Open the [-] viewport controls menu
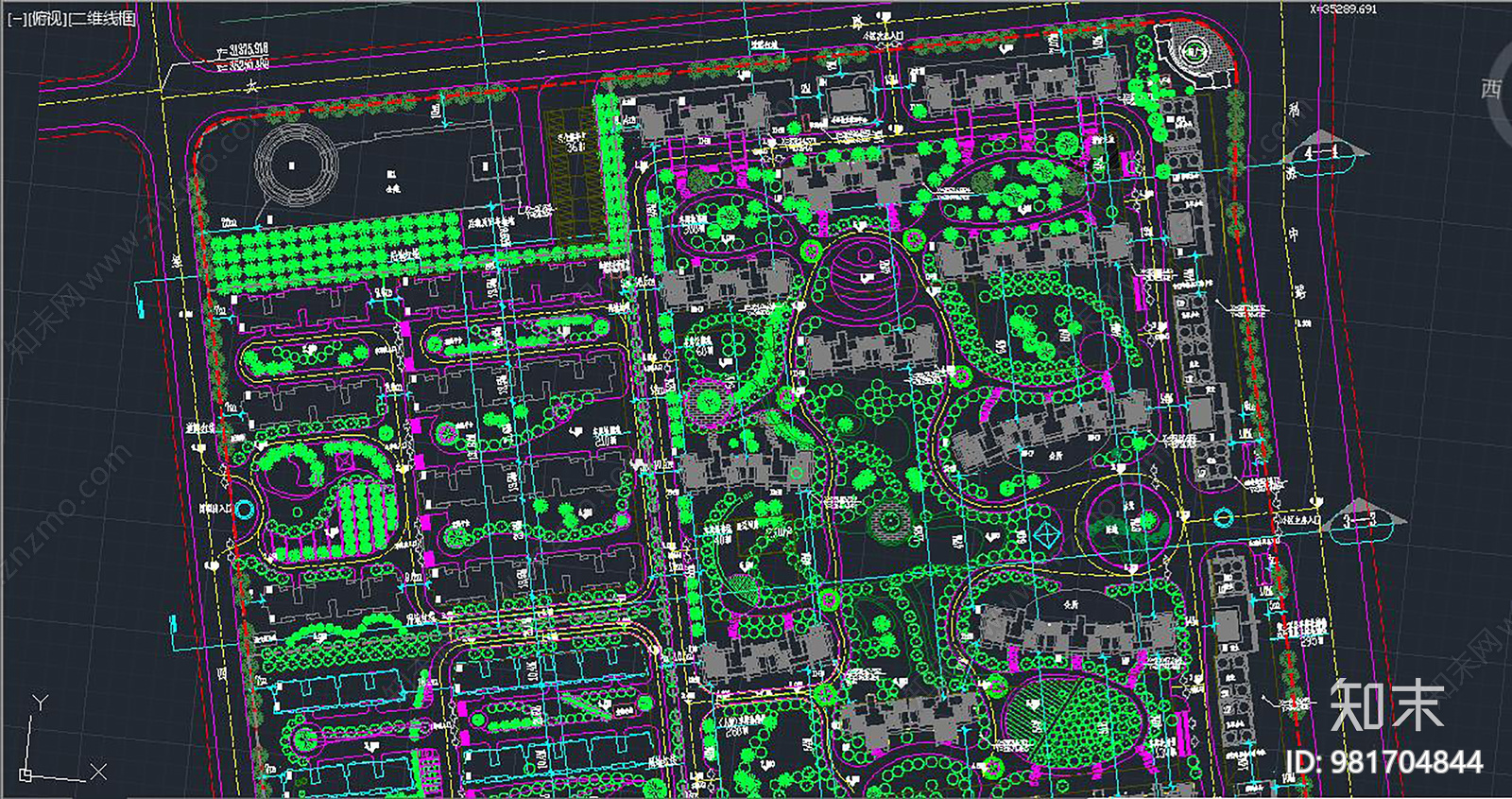 (x=16, y=19)
